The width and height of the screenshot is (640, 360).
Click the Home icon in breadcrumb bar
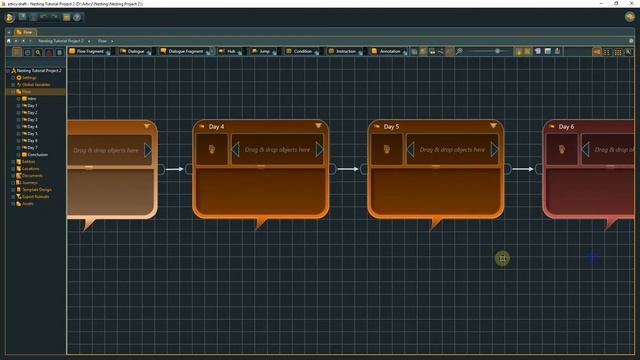[9, 41]
